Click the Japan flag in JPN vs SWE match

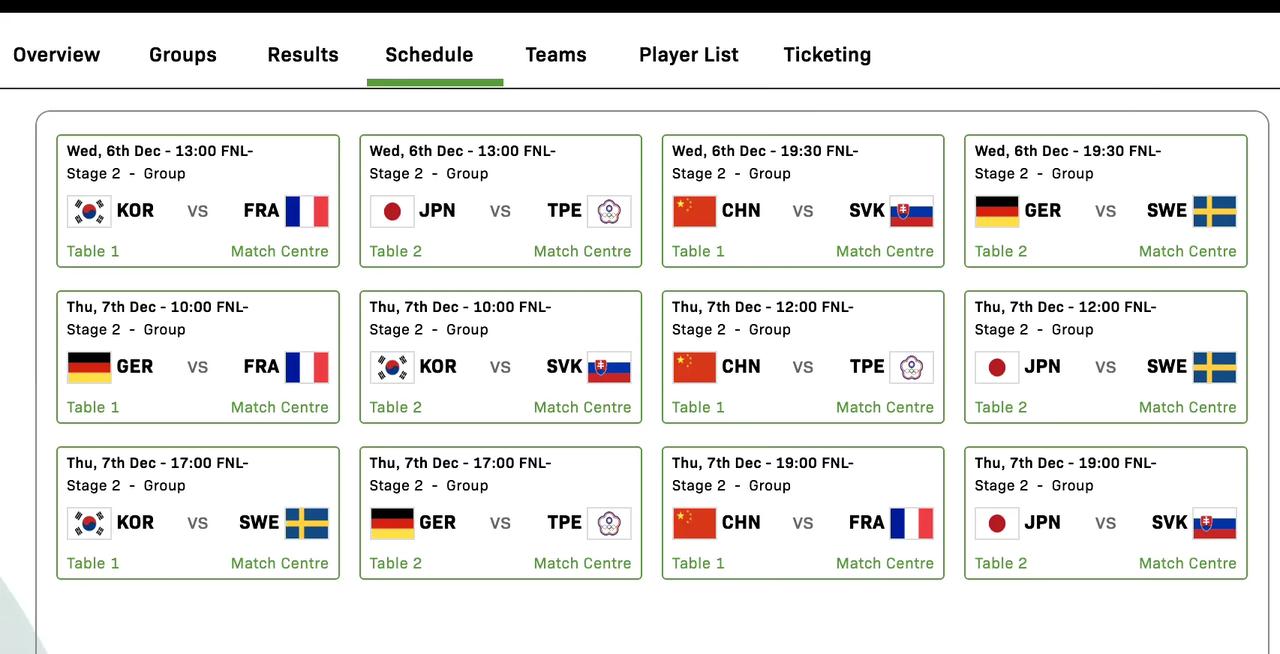click(997, 367)
